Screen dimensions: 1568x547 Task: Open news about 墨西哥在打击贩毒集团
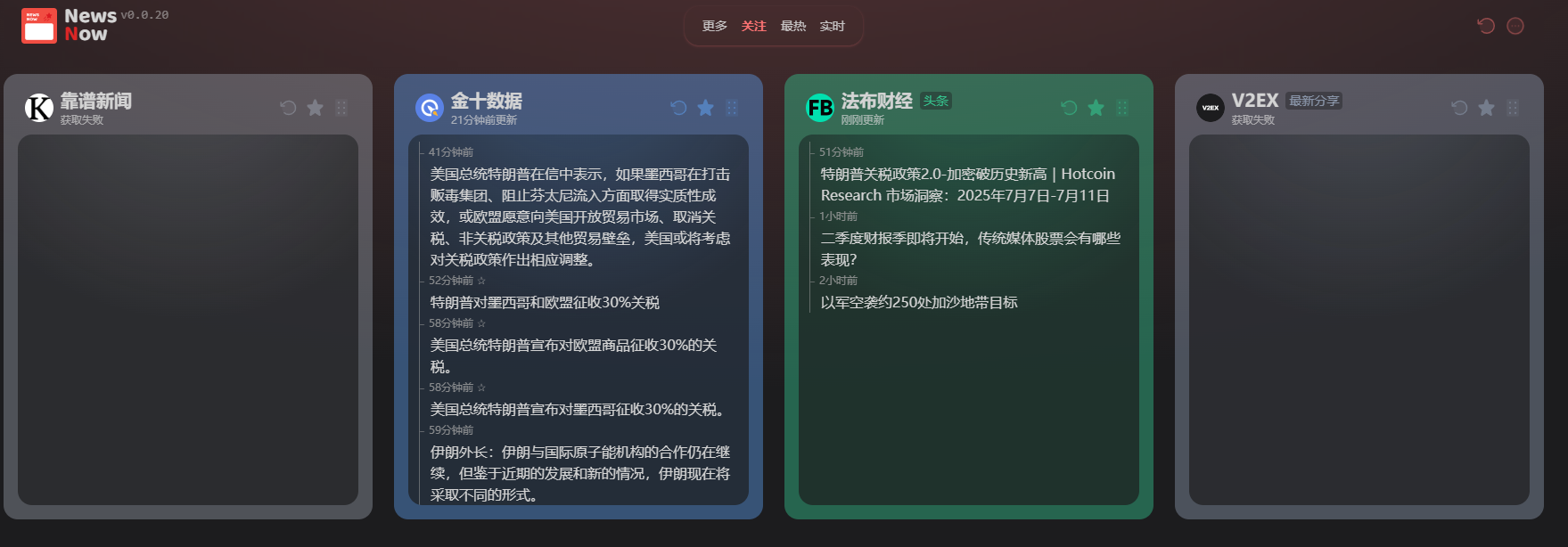tap(580, 216)
